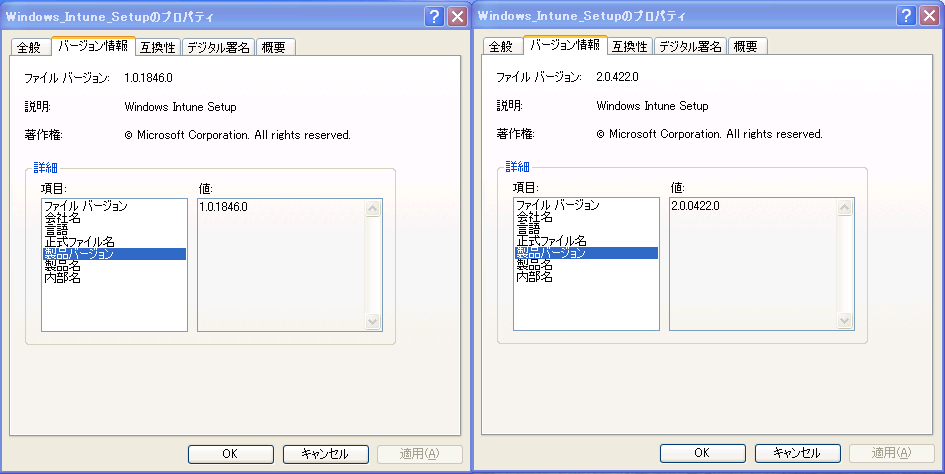Open 概要 tab in left window
The height and width of the screenshot is (474, 945).
click(x=274, y=47)
